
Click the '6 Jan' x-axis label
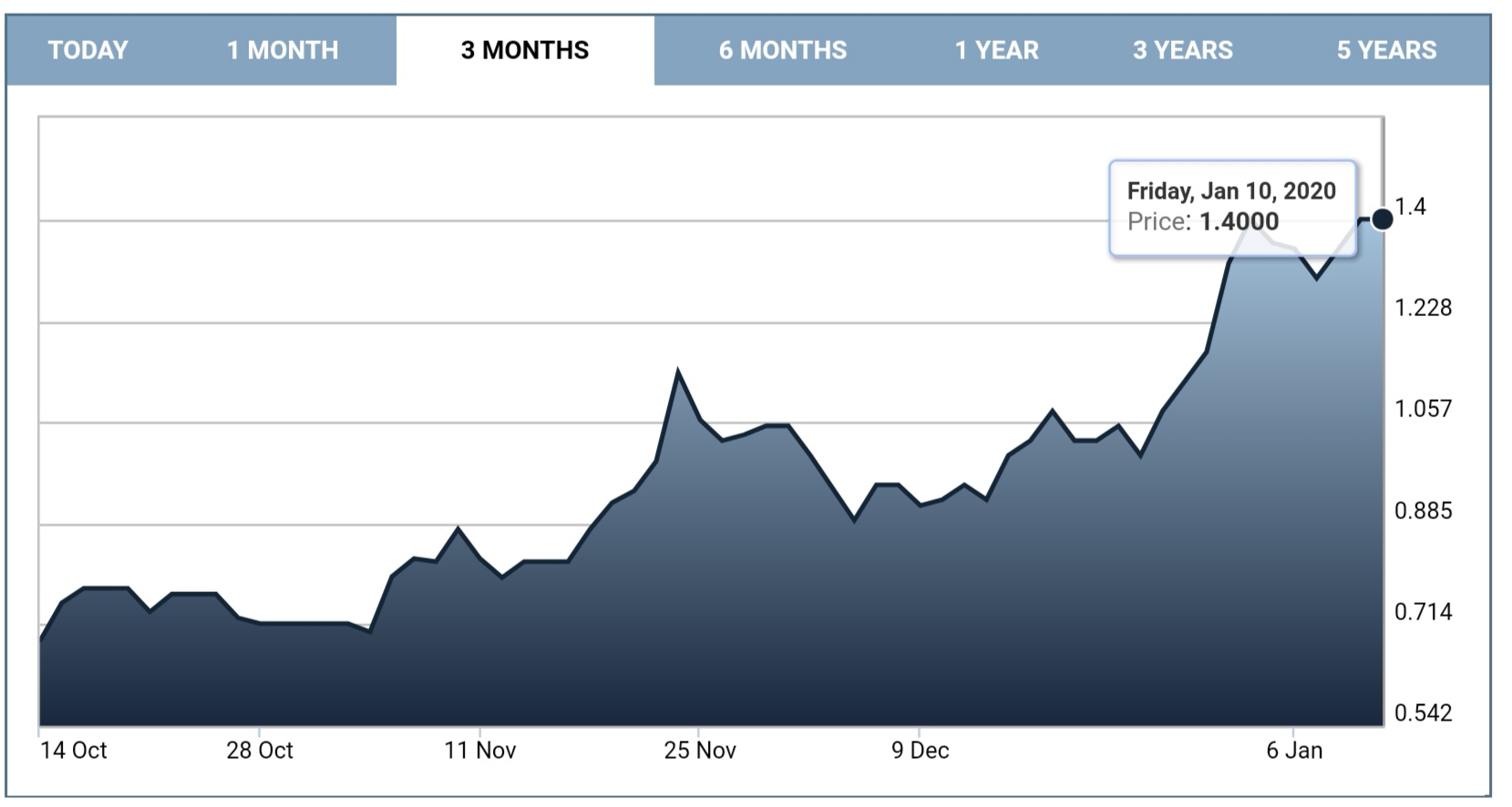click(1294, 751)
